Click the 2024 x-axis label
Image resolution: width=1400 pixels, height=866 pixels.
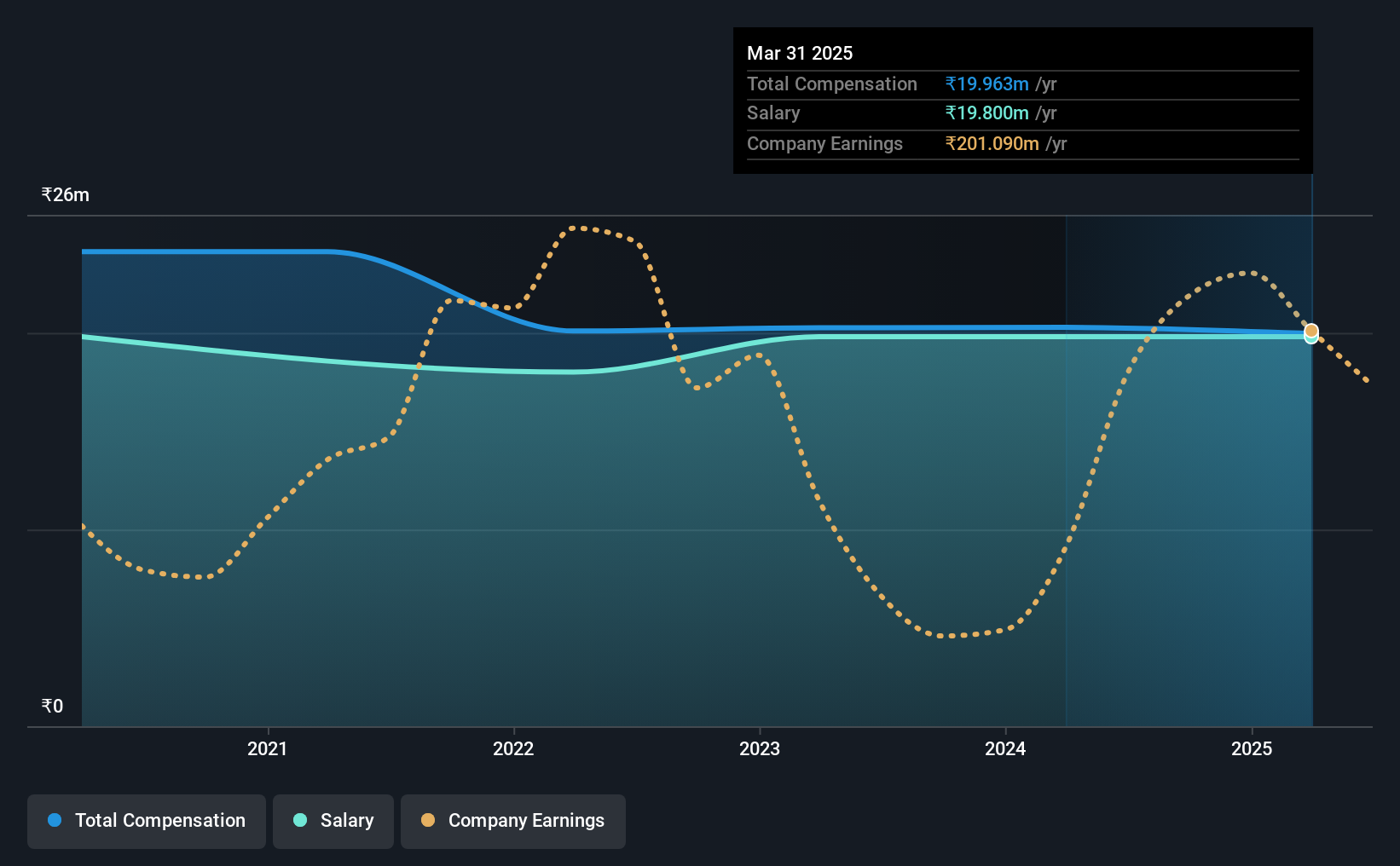pyautogui.click(x=1005, y=748)
